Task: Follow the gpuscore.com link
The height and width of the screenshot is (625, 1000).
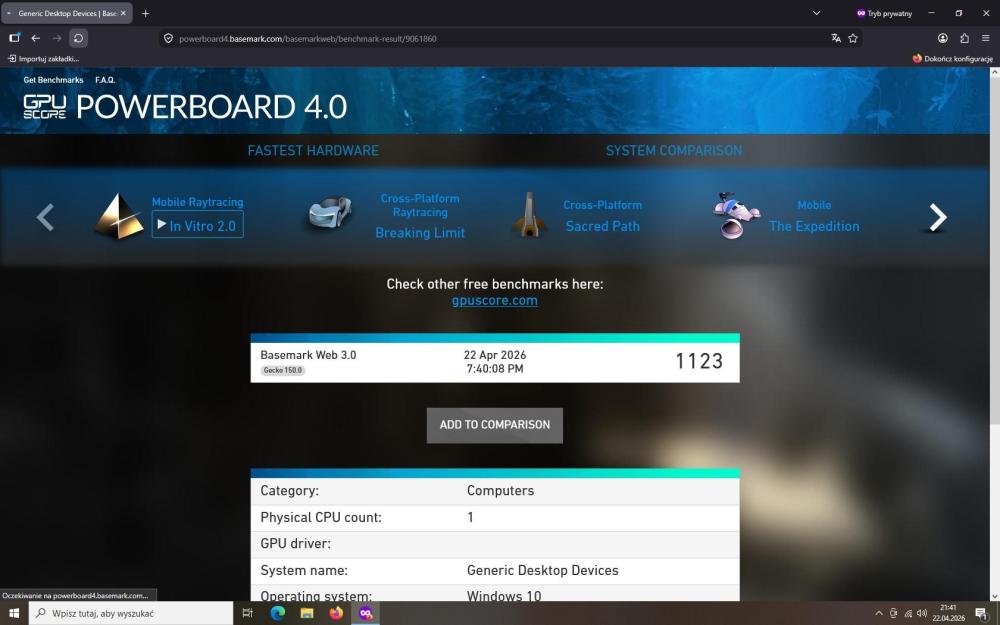Action: (x=494, y=300)
